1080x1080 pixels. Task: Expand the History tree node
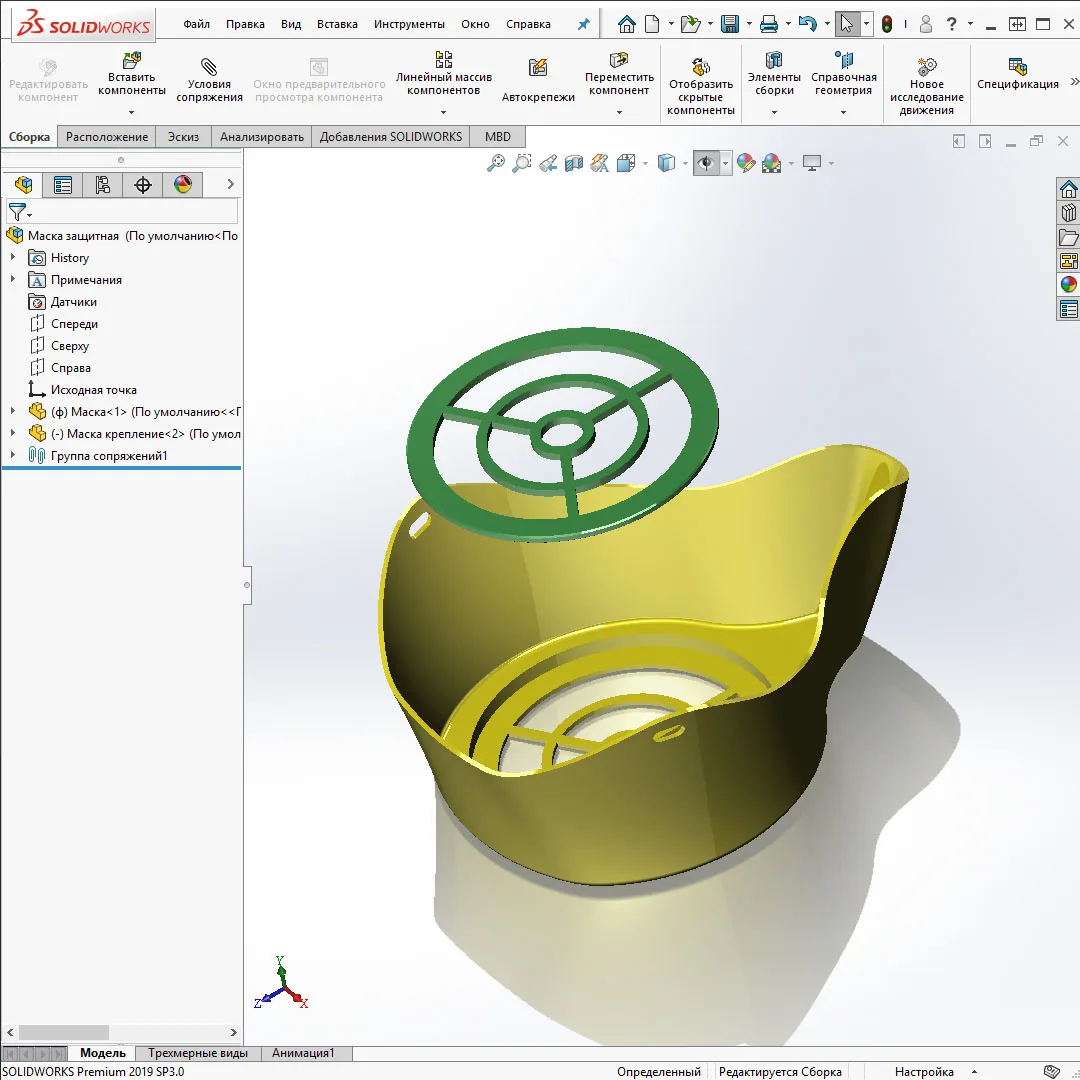coord(13,258)
